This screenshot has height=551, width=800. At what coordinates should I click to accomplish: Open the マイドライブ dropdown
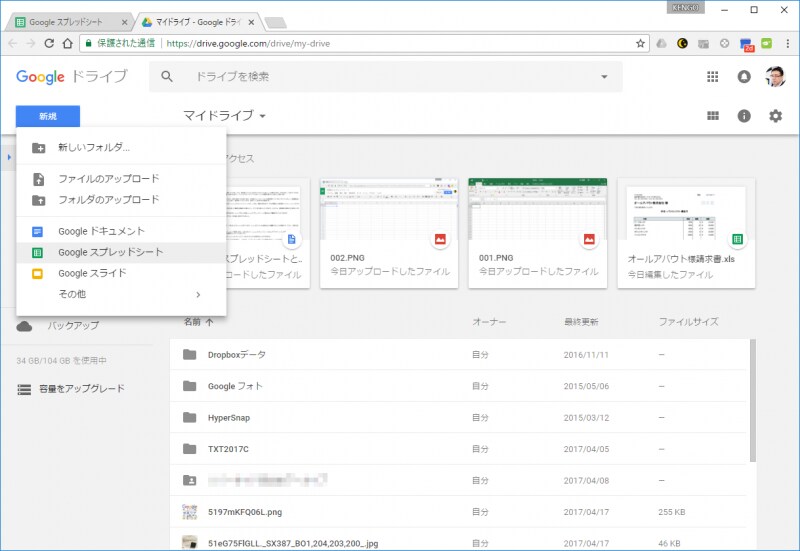(x=224, y=116)
